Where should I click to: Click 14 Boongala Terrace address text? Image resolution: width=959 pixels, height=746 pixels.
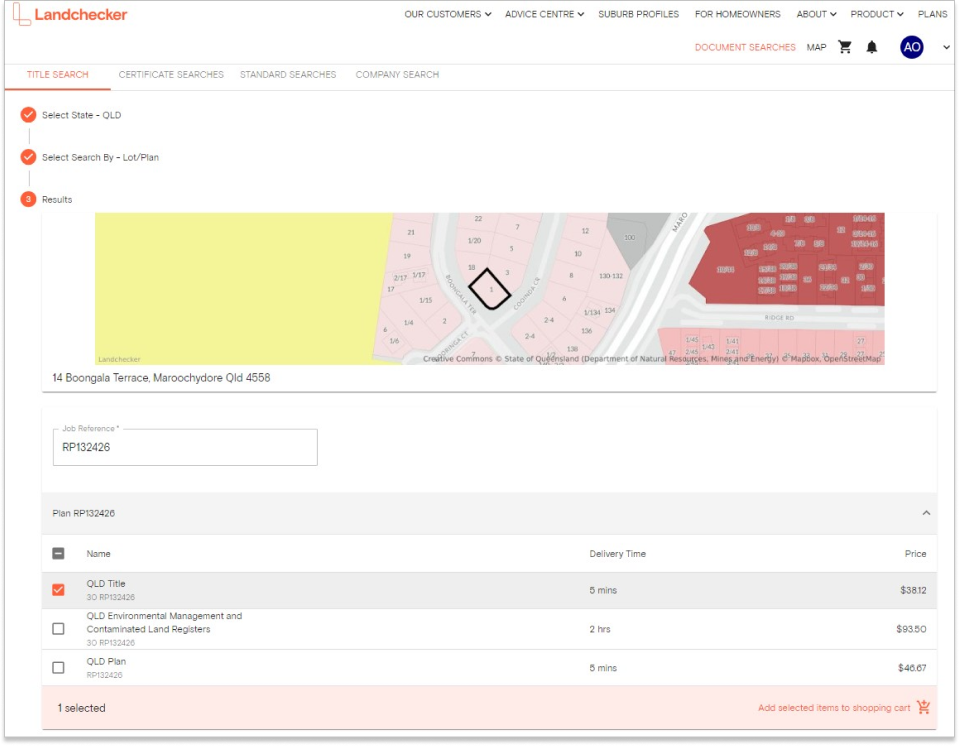[161, 378]
